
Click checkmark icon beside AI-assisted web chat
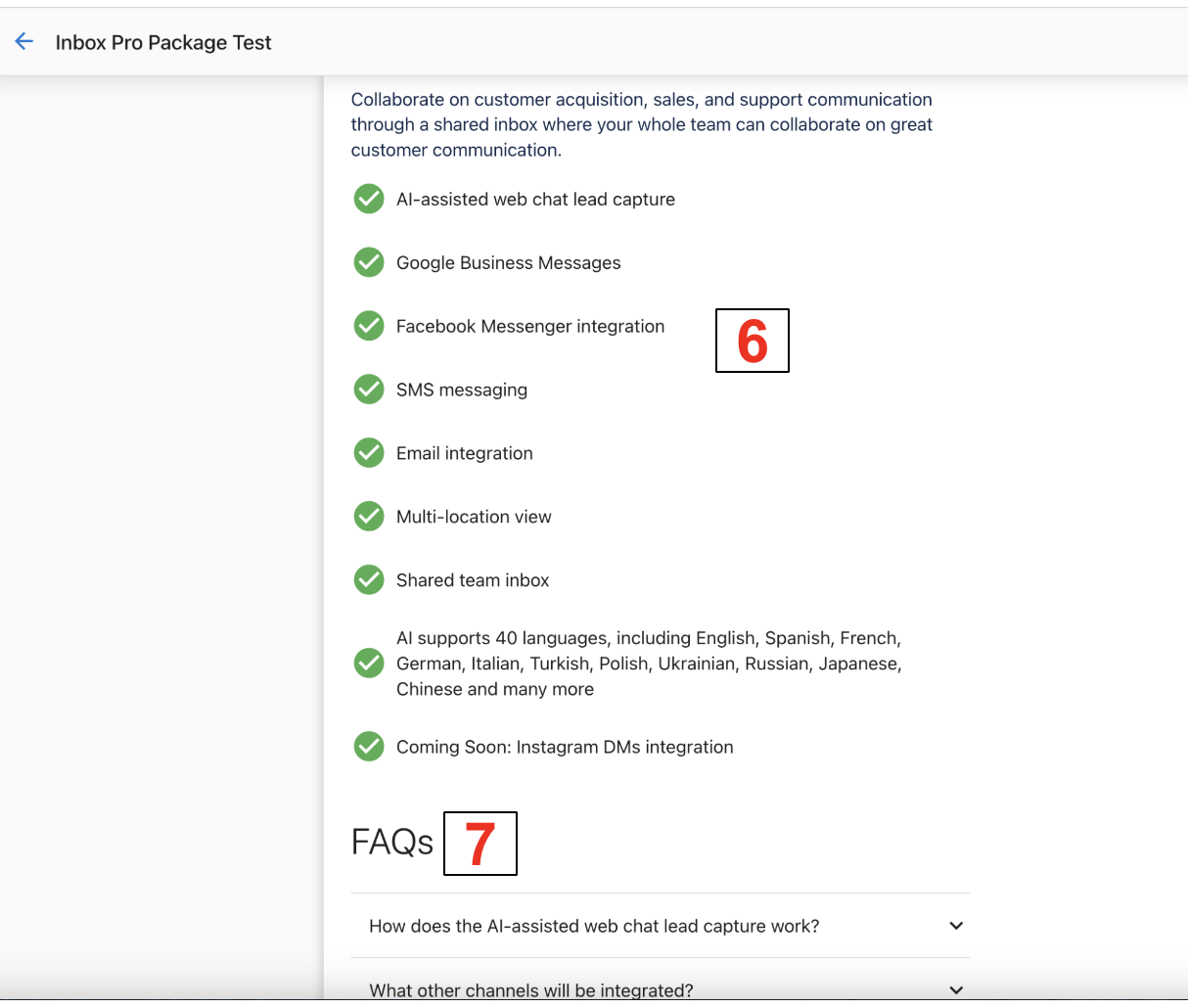click(369, 199)
